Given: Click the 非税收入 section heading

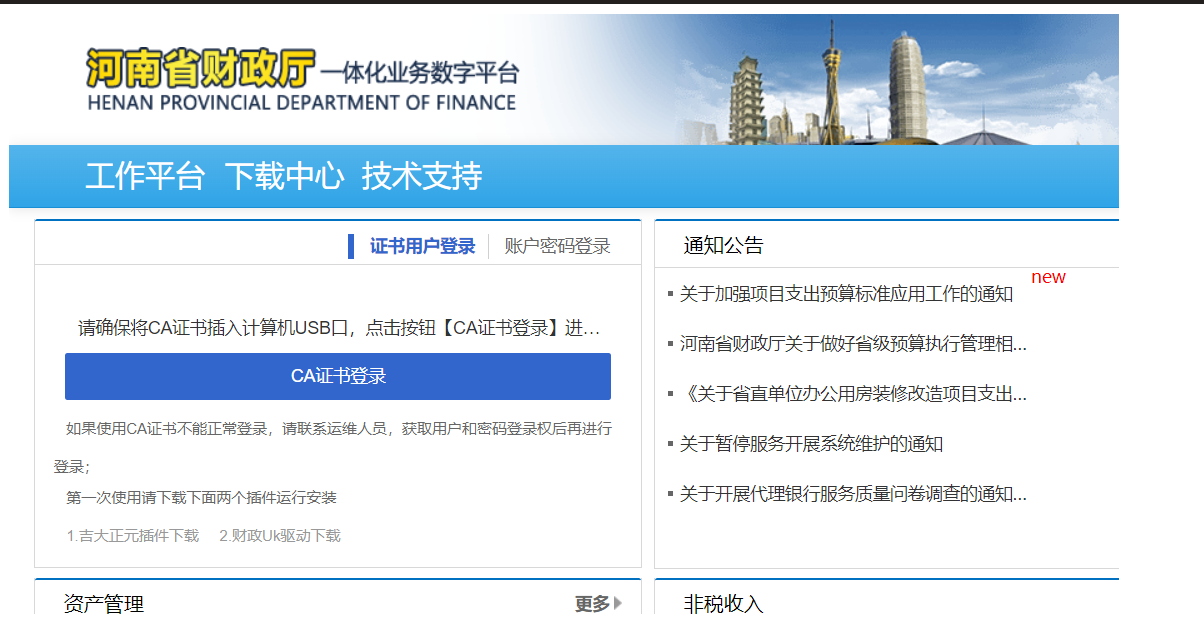Looking at the screenshot, I should [723, 604].
